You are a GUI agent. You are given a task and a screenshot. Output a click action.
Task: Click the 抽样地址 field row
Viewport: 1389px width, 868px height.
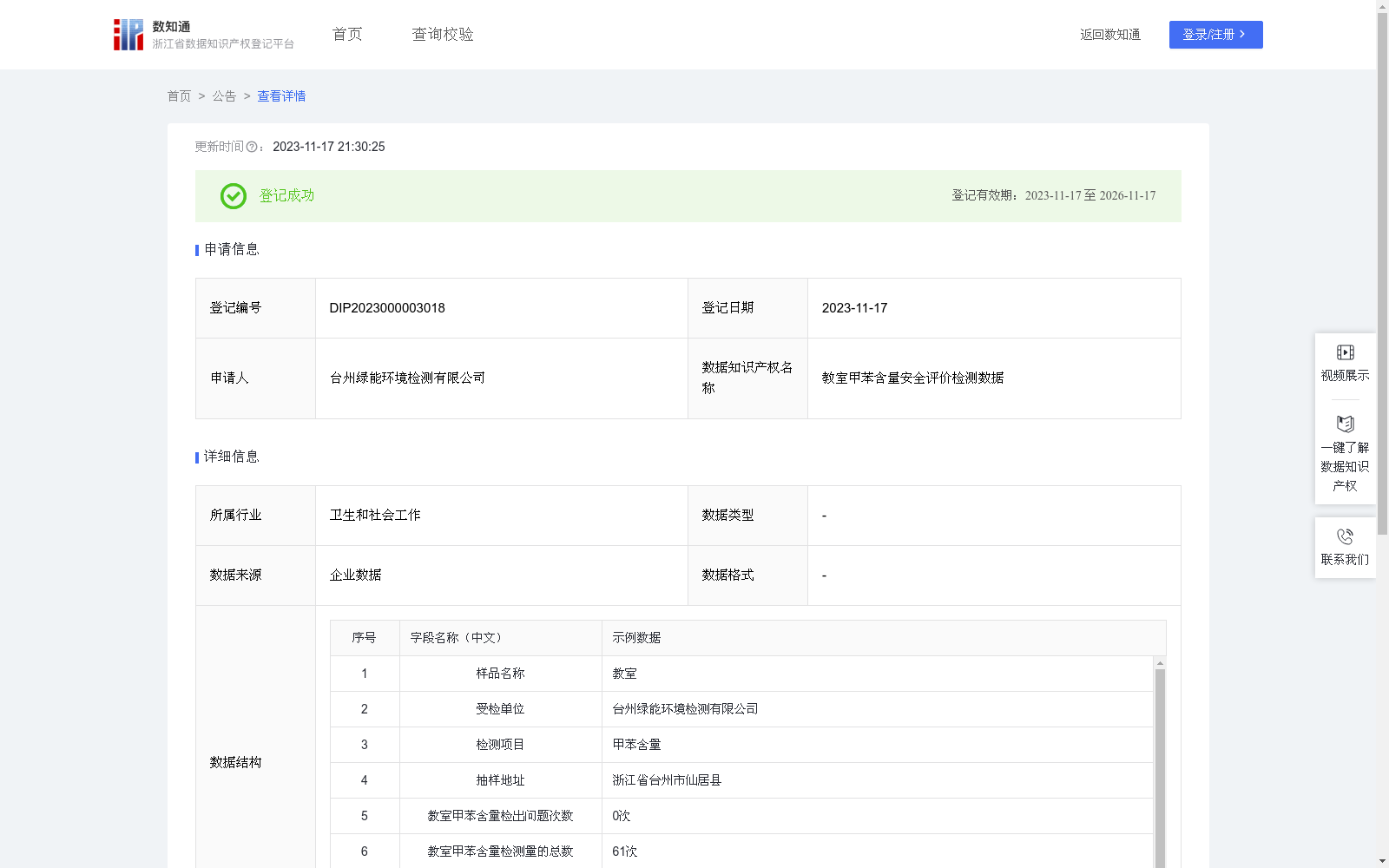741,780
